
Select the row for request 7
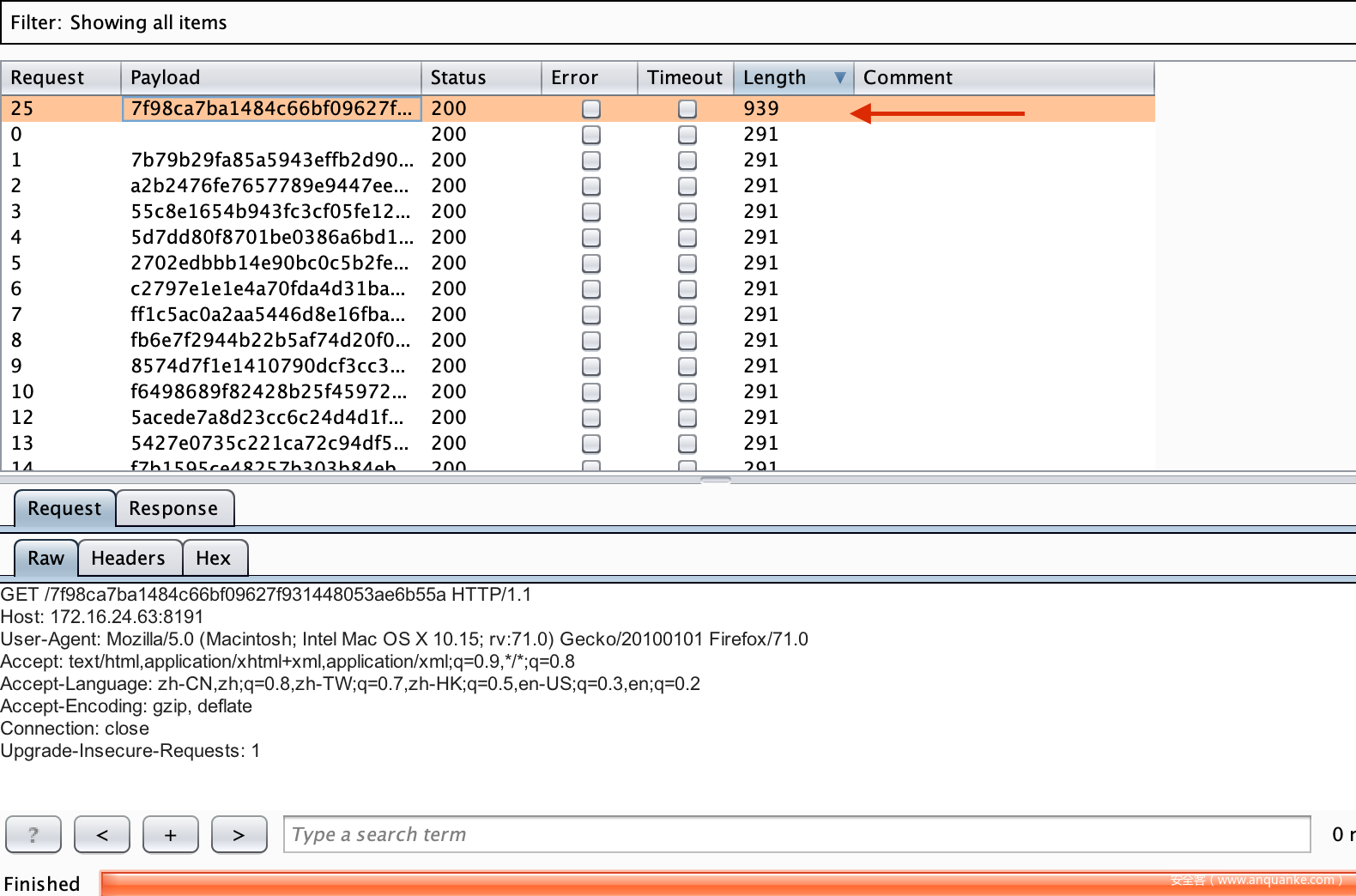(343, 315)
